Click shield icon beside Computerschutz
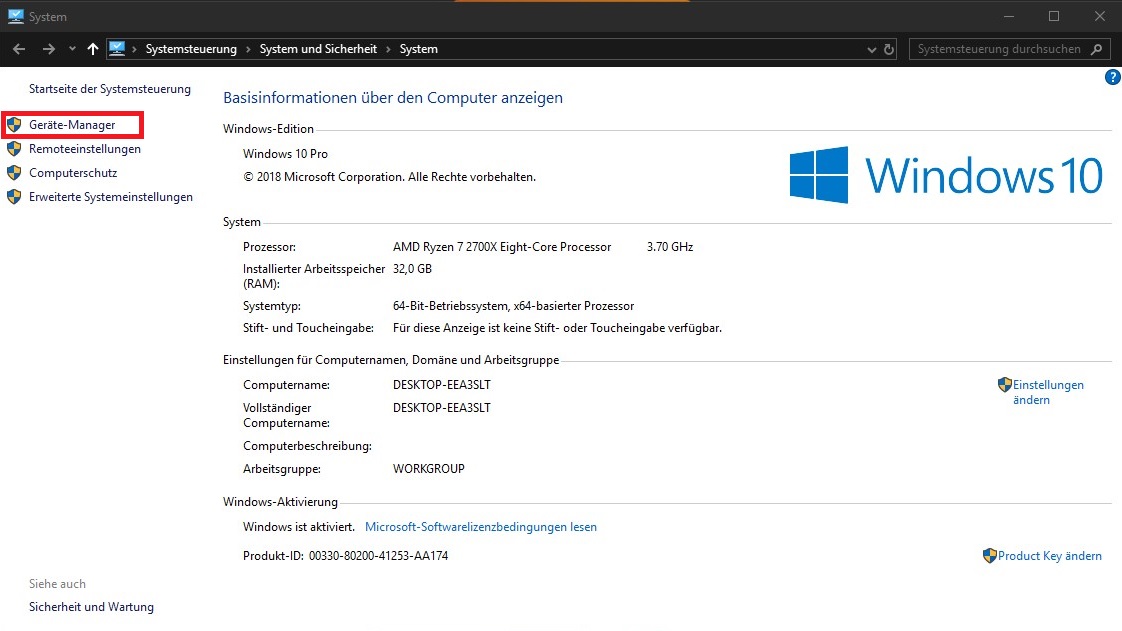The image size is (1122, 631). [14, 172]
